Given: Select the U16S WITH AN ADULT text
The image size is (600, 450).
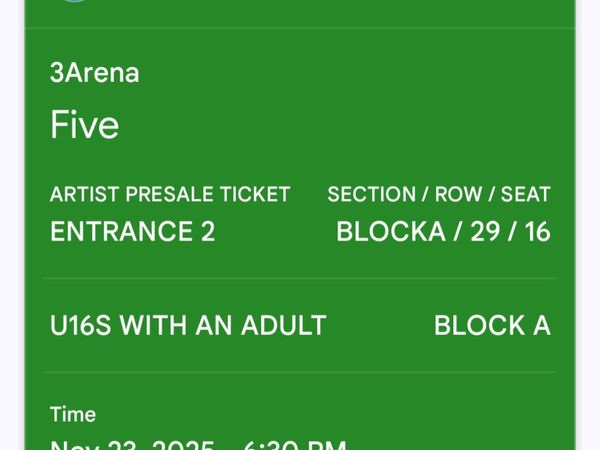Looking at the screenshot, I should [188, 325].
